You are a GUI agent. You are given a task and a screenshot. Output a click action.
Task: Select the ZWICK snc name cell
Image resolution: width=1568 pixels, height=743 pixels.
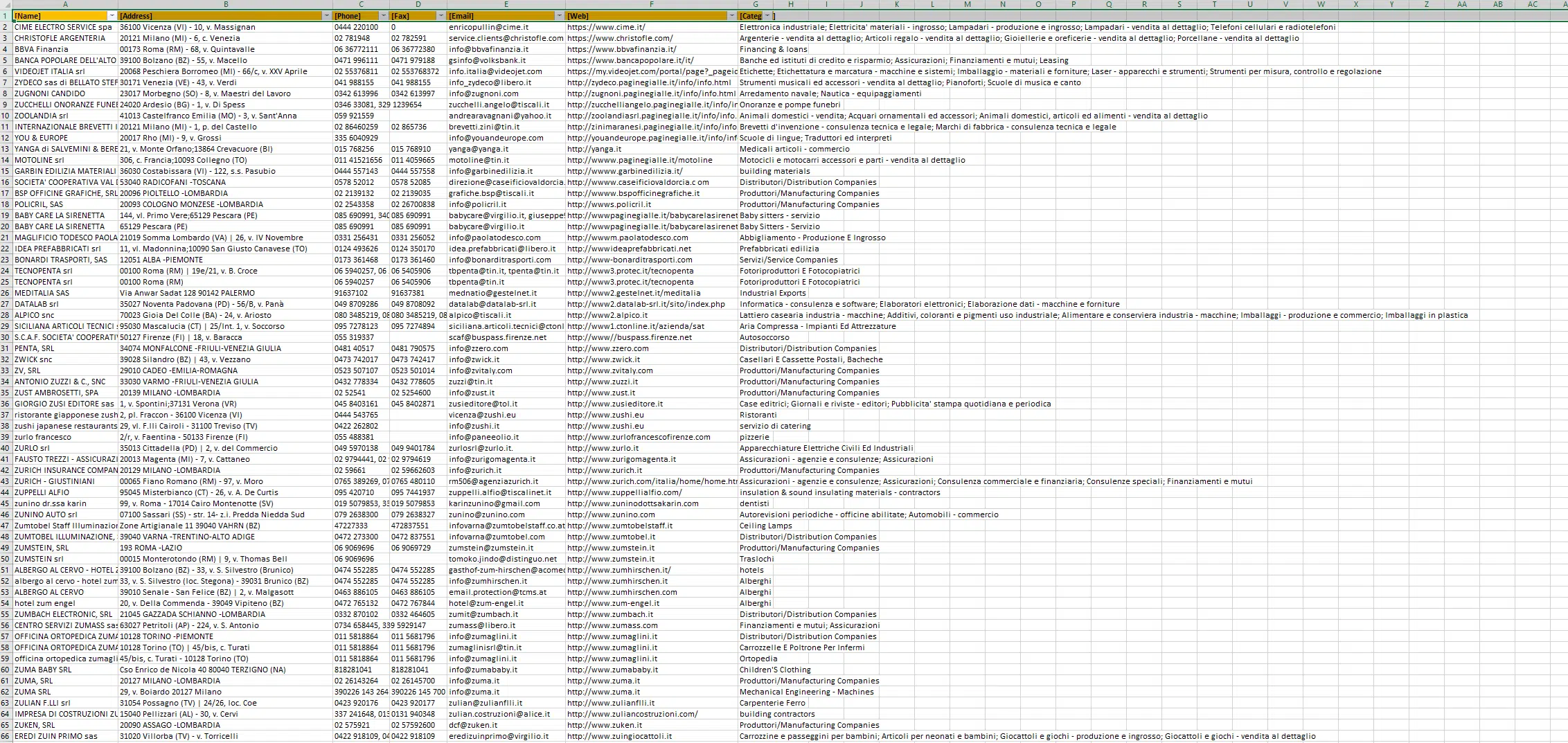click(65, 359)
